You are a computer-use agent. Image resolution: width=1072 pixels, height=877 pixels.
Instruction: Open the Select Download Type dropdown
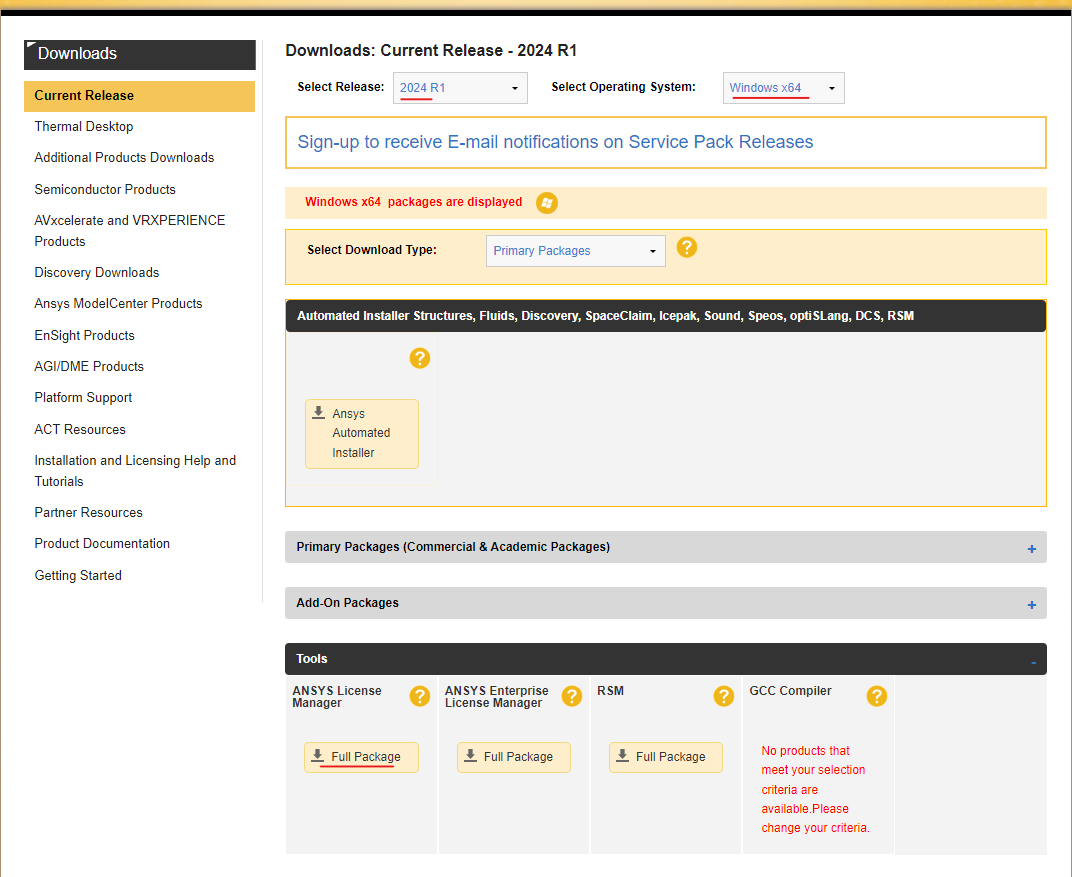pos(575,251)
